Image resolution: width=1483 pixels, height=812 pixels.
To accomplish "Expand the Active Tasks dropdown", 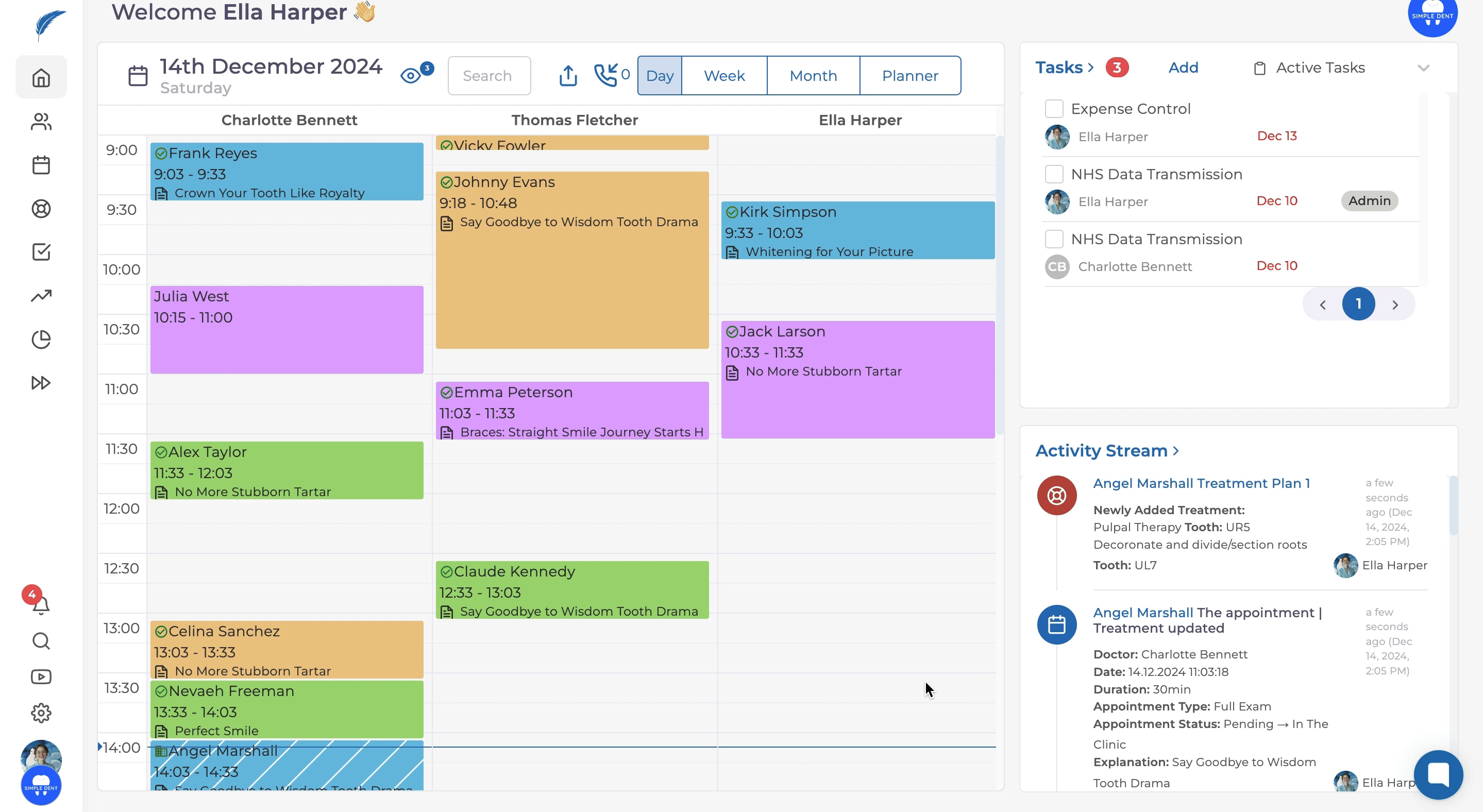I will (1423, 68).
